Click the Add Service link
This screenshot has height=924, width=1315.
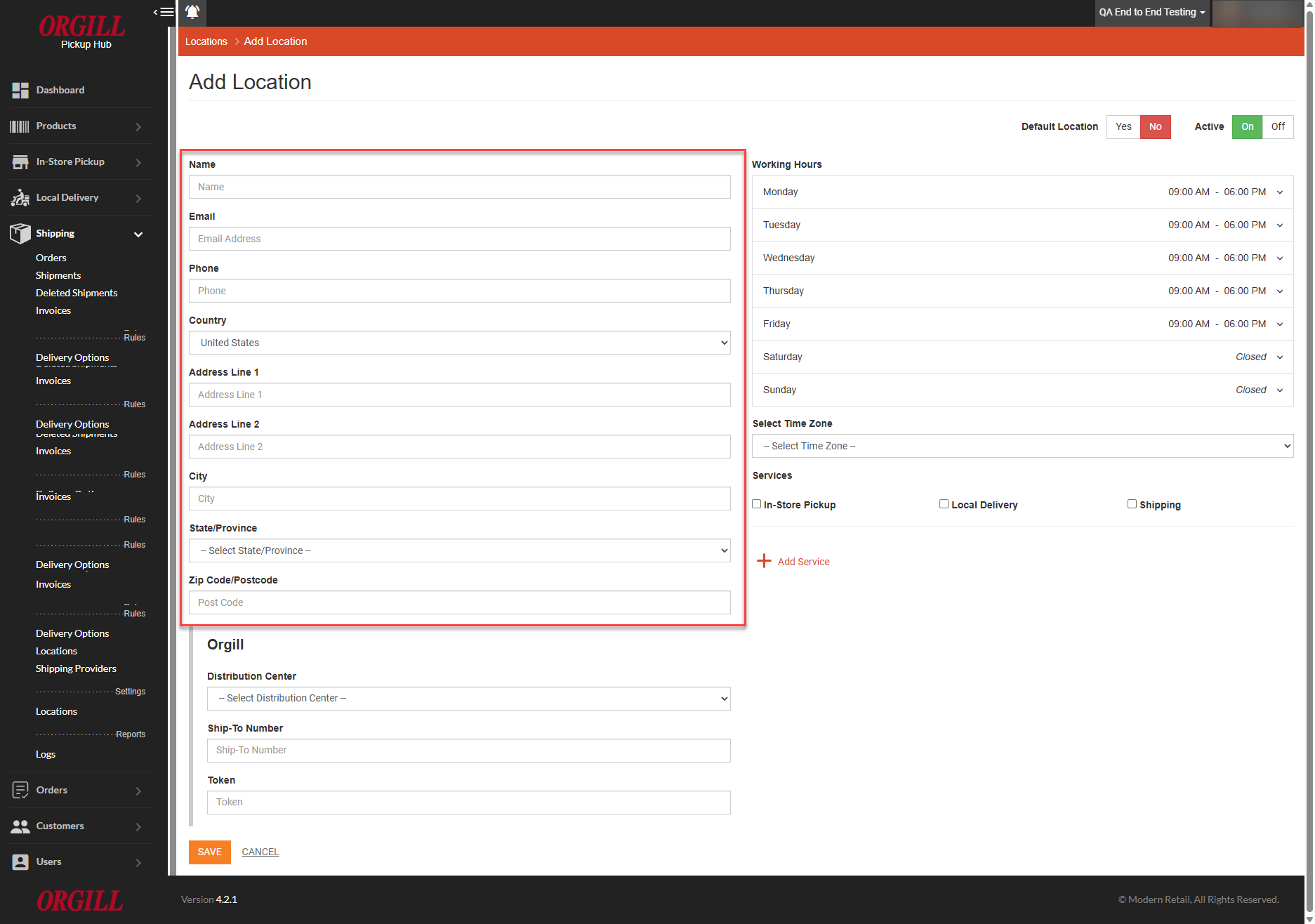803,562
